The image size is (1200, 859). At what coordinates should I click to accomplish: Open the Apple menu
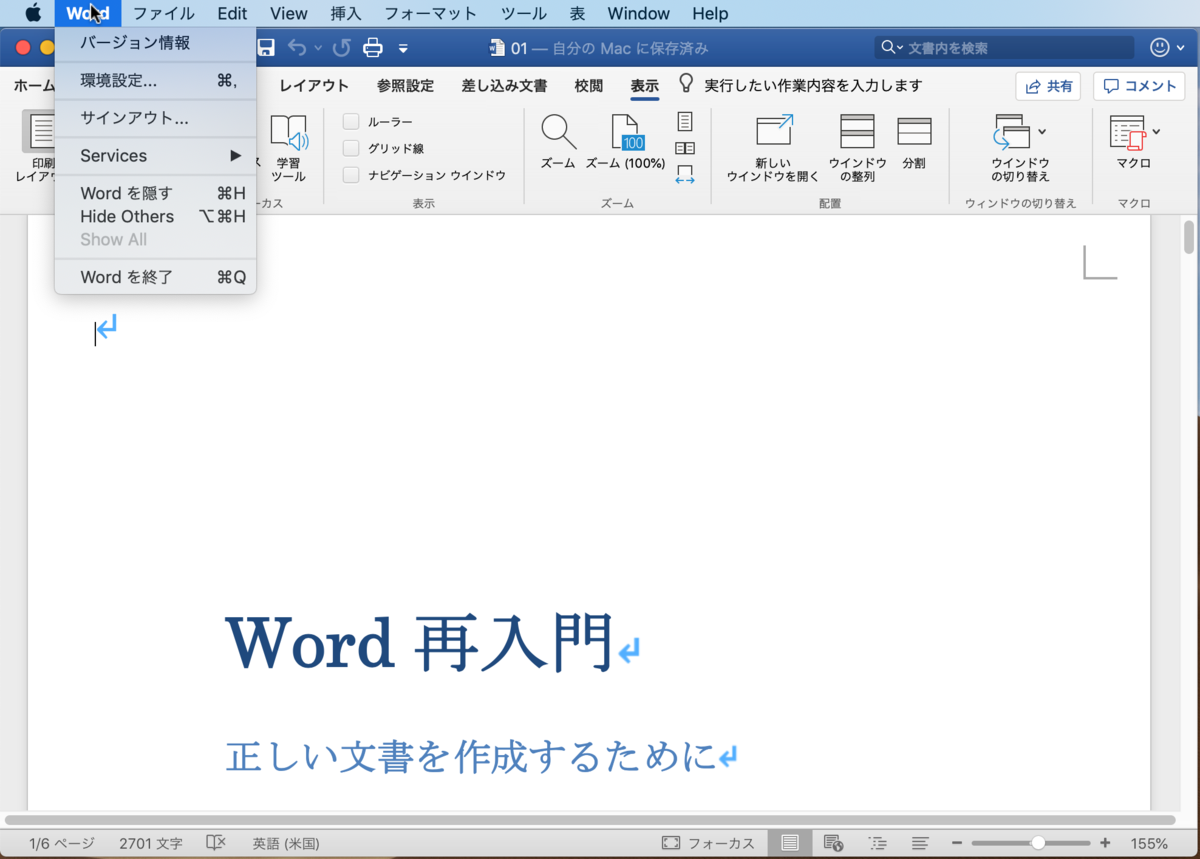(33, 13)
